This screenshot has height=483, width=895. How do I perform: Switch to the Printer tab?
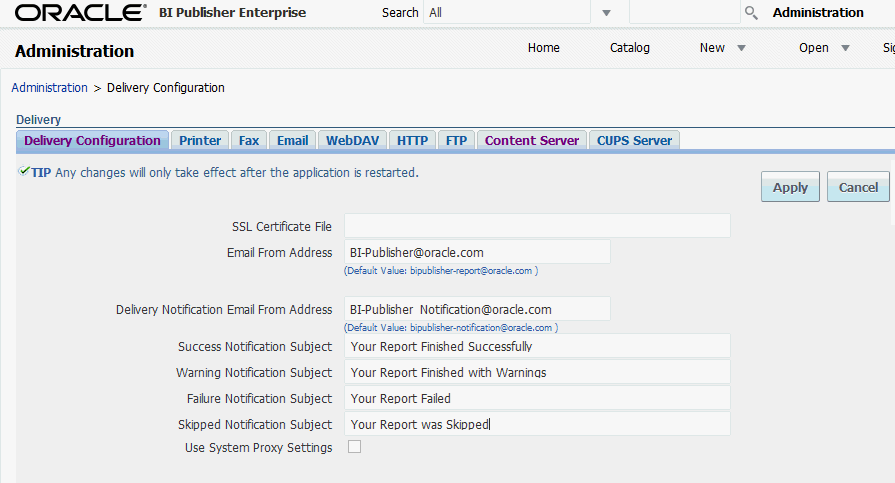click(200, 140)
